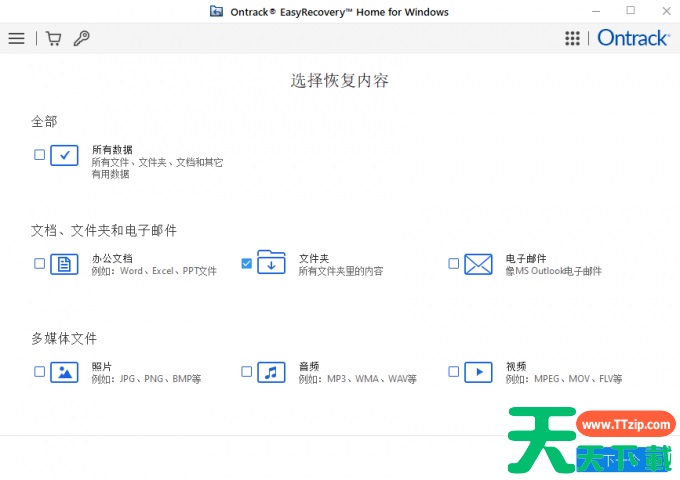Open the apps grid icon
This screenshot has width=680, height=480.
(x=572, y=38)
